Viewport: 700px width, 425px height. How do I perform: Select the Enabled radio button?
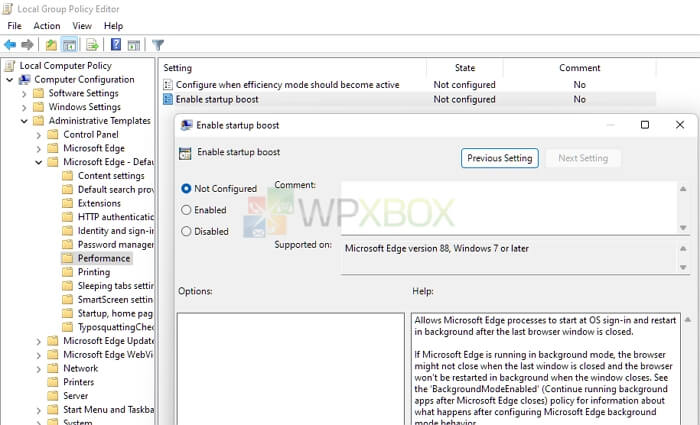pos(186,210)
